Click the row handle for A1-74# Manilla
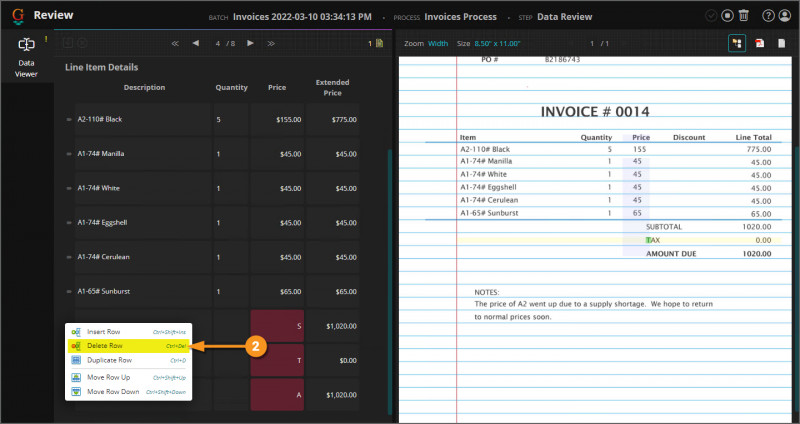 [x=69, y=154]
